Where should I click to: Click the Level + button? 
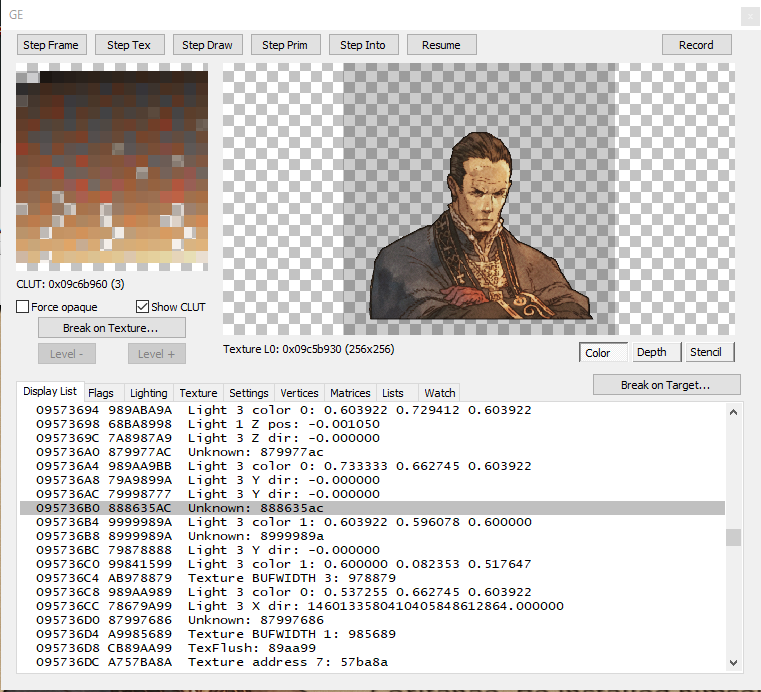click(157, 354)
